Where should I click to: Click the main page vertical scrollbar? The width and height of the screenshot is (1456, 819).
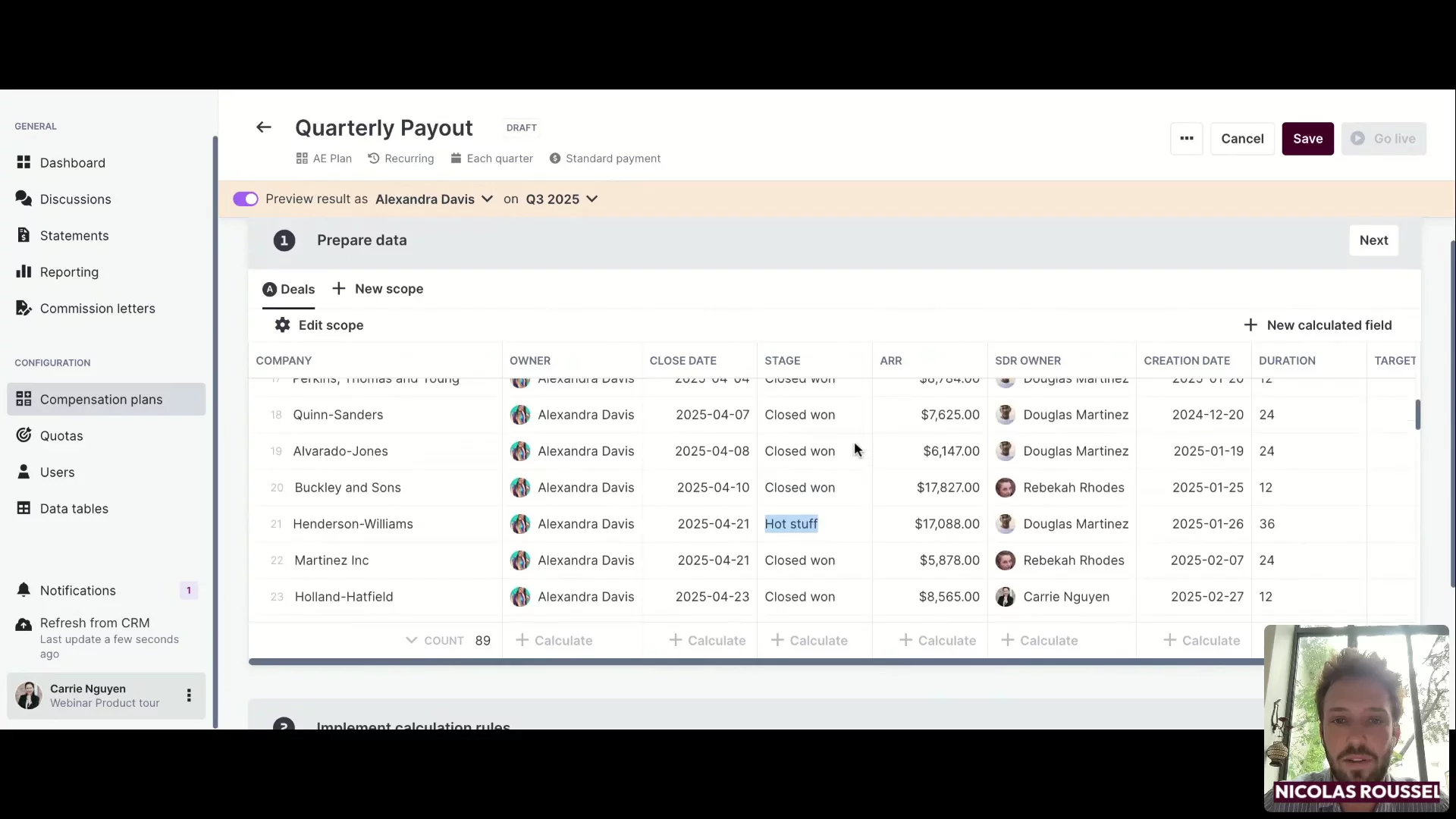point(1452,414)
